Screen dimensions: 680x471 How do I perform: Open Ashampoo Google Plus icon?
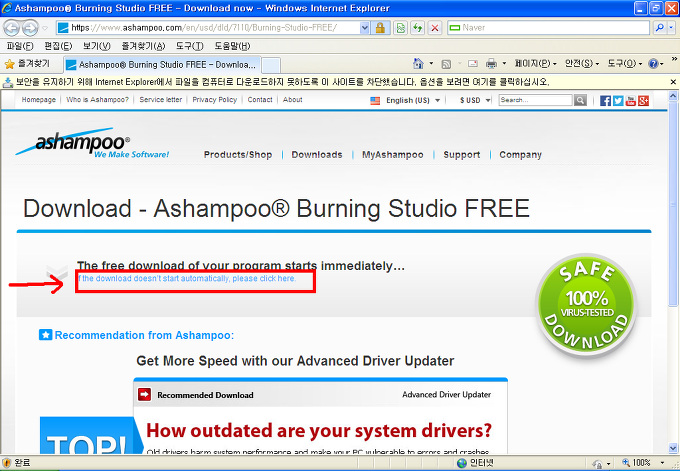click(643, 101)
